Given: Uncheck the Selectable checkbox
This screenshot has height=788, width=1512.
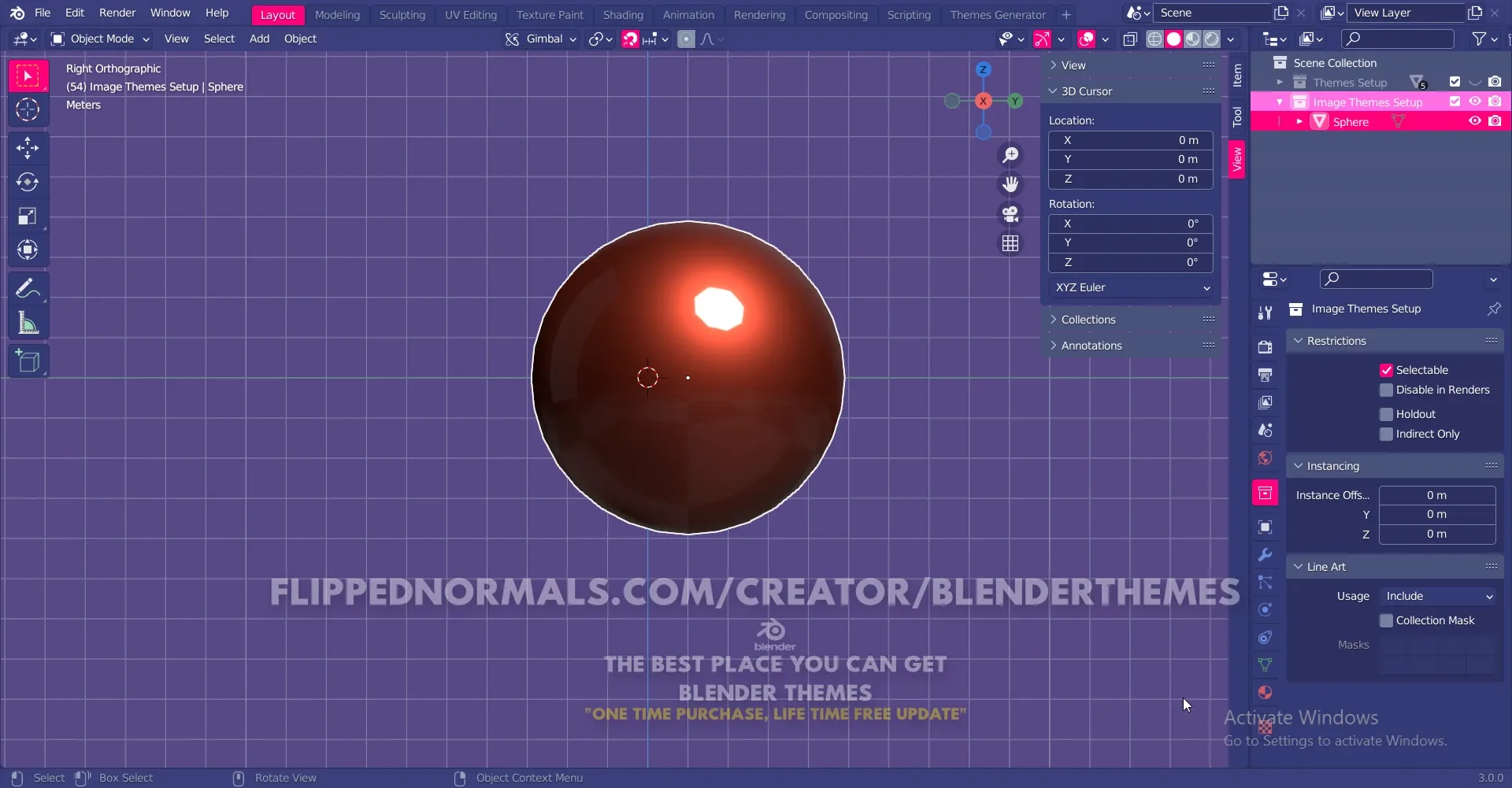Looking at the screenshot, I should pyautogui.click(x=1386, y=370).
